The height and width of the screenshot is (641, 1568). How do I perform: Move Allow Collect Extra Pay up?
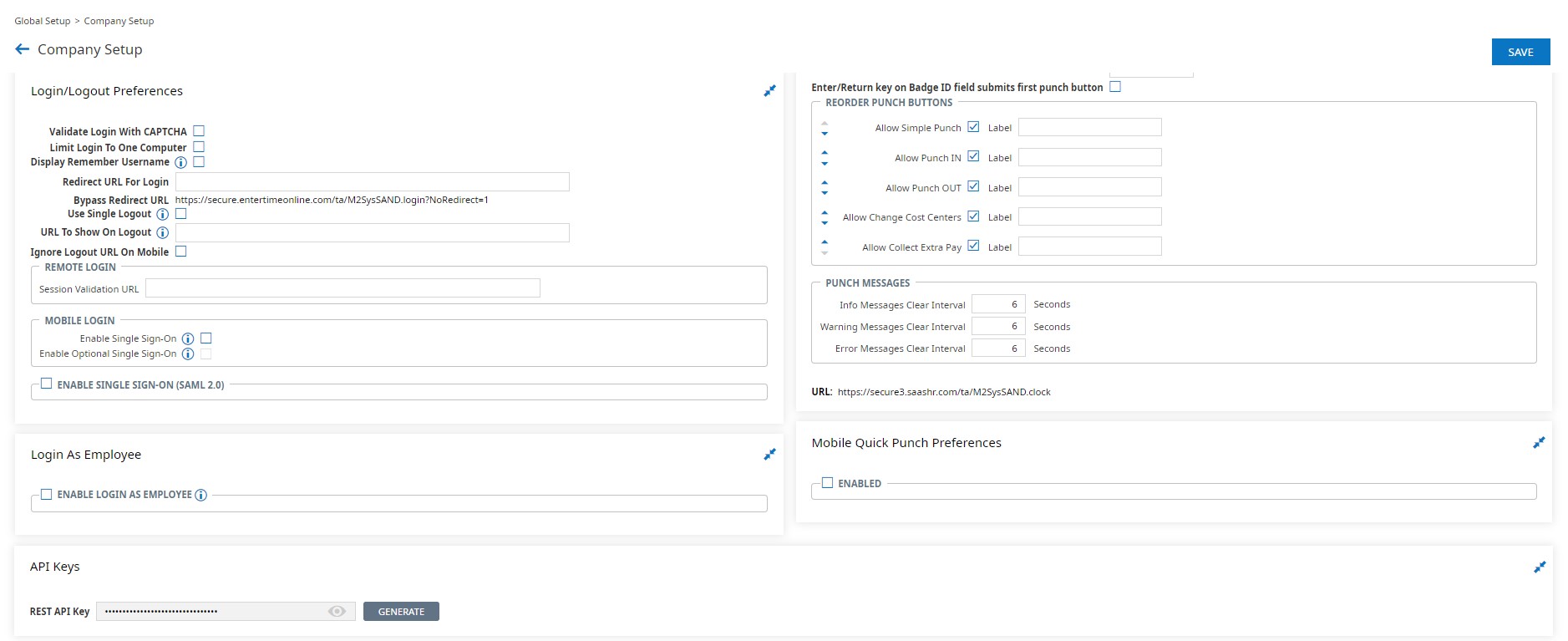(x=825, y=242)
